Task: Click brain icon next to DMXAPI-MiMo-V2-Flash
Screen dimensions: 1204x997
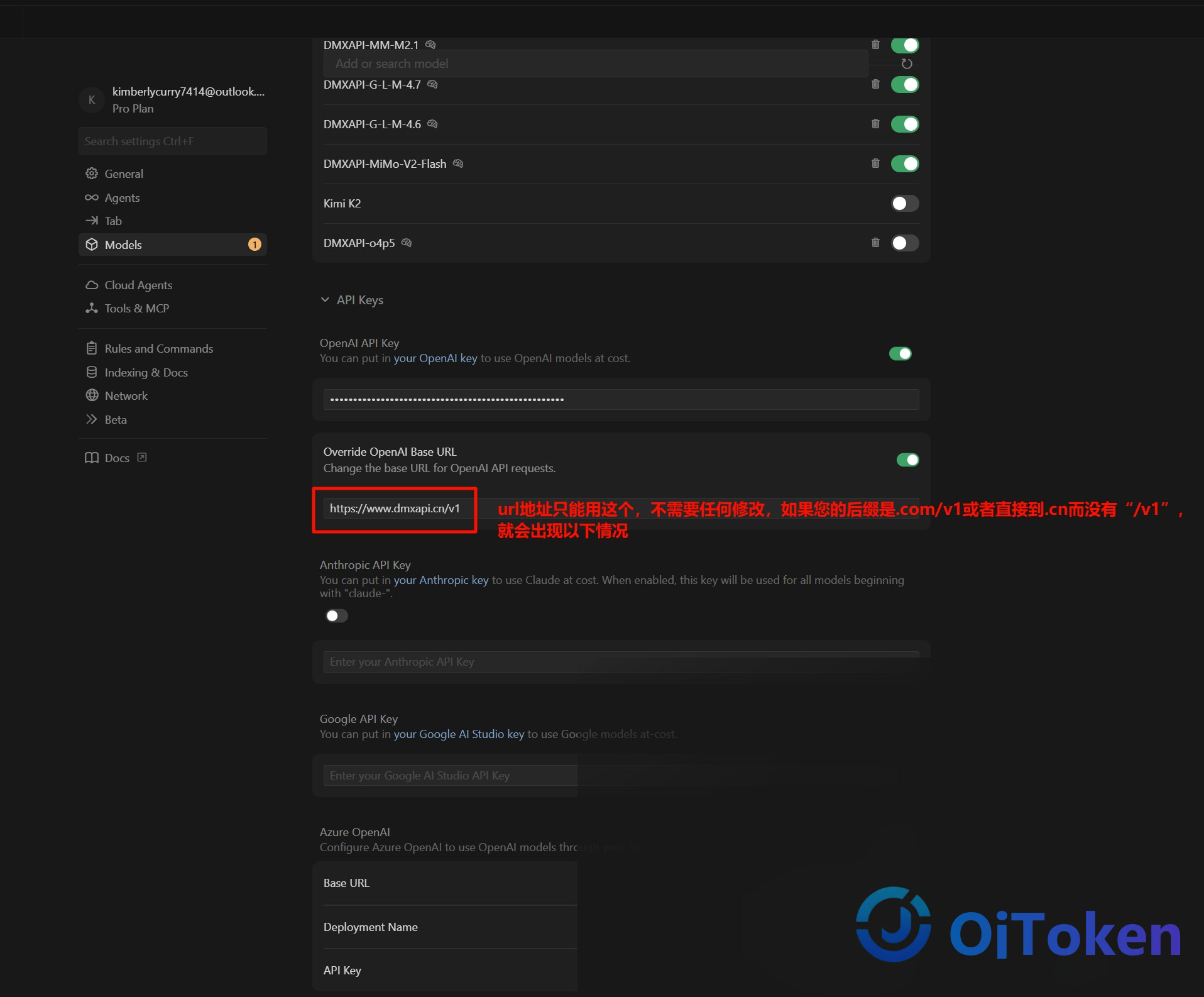Action: (x=458, y=163)
